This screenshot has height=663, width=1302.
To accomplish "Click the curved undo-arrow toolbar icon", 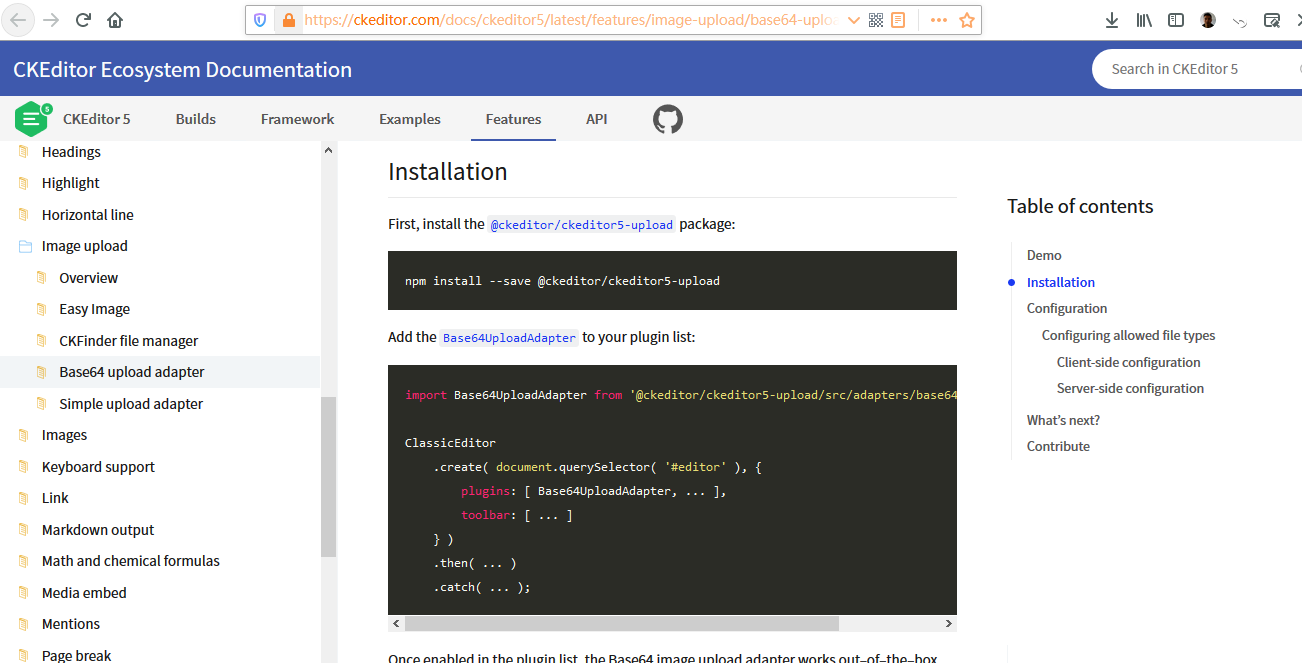I will (x=1240, y=20).
